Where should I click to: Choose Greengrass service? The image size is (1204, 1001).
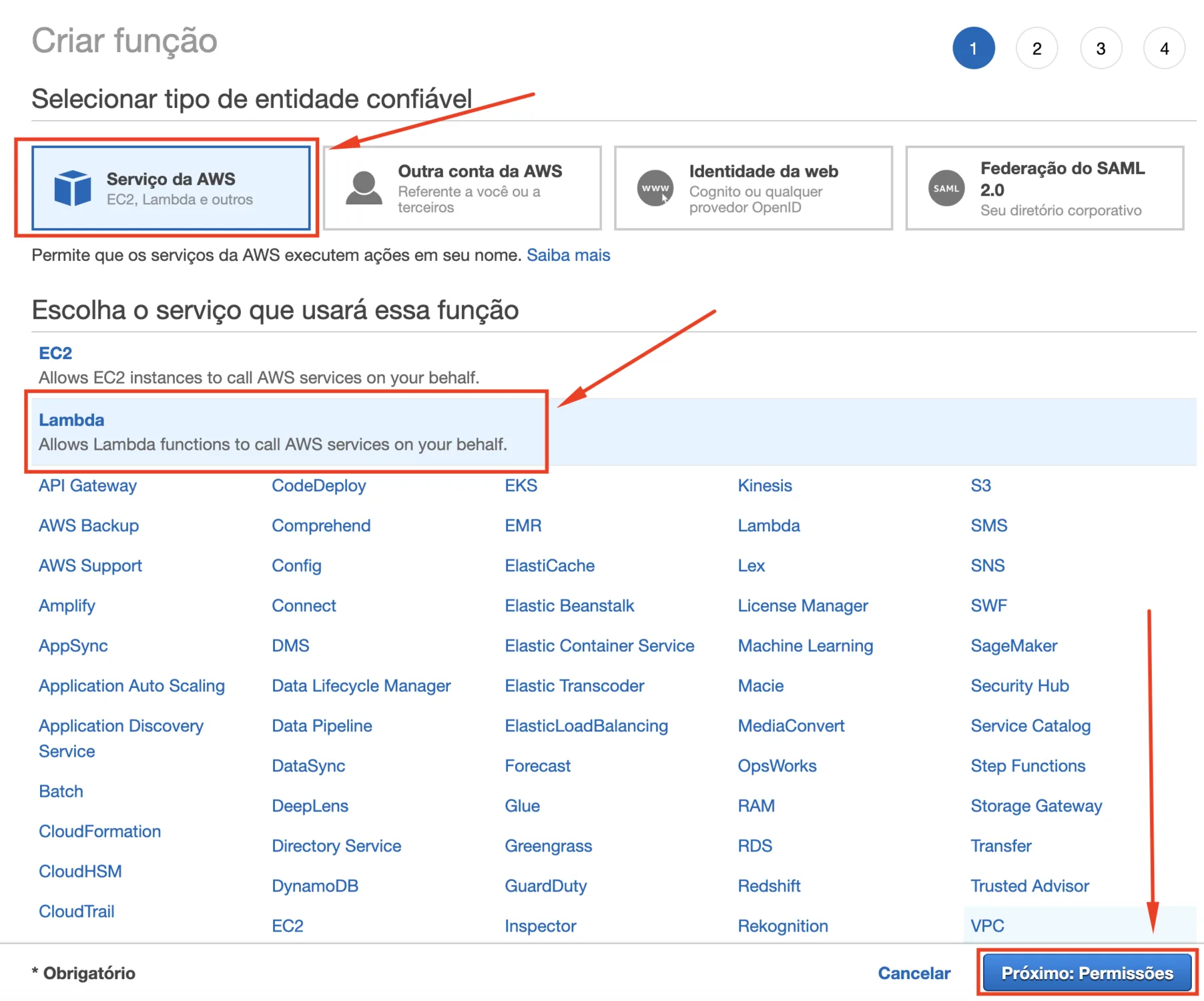coord(548,846)
